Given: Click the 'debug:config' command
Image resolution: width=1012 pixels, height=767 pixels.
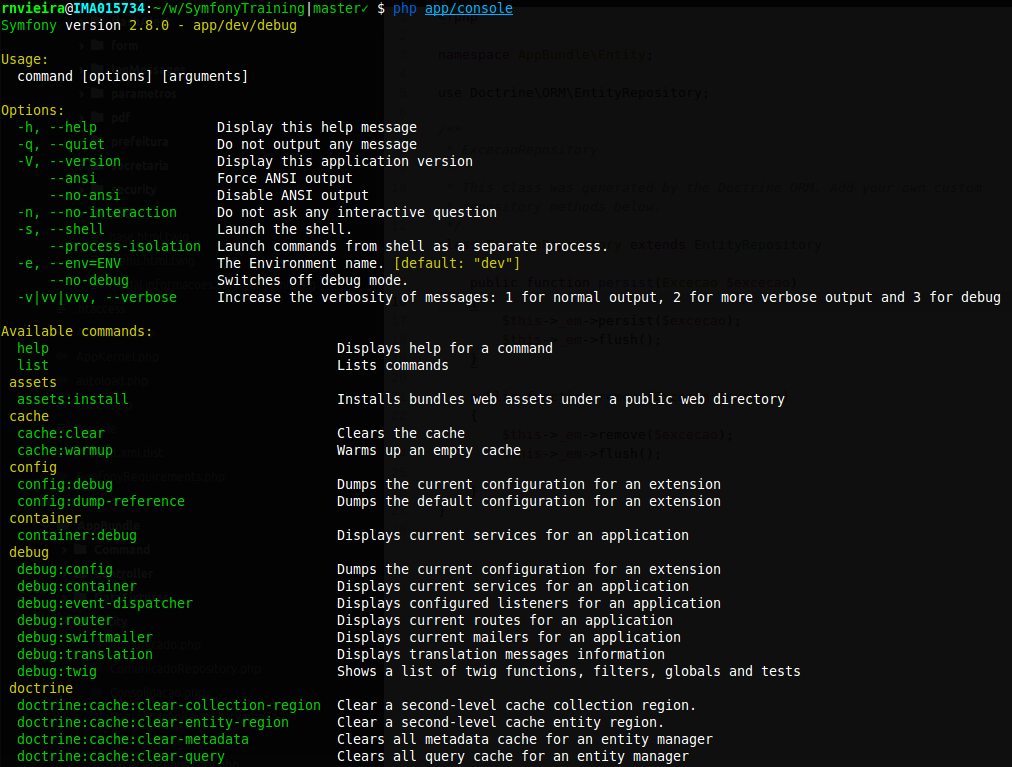Looking at the screenshot, I should click(x=65, y=569).
